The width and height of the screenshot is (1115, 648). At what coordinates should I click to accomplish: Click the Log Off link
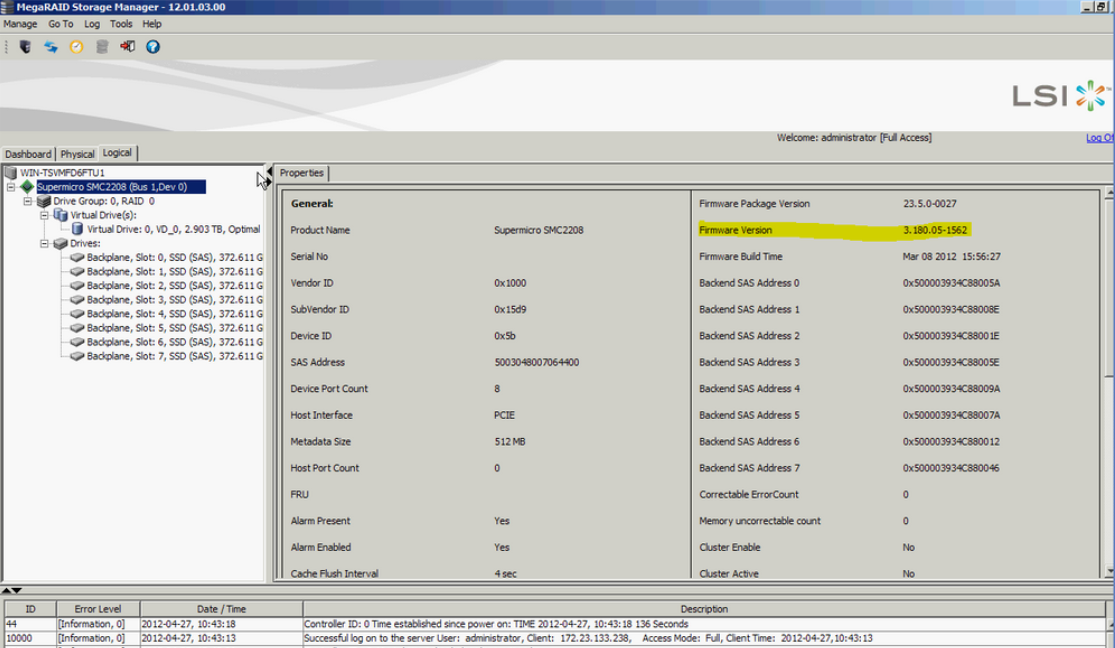1099,138
